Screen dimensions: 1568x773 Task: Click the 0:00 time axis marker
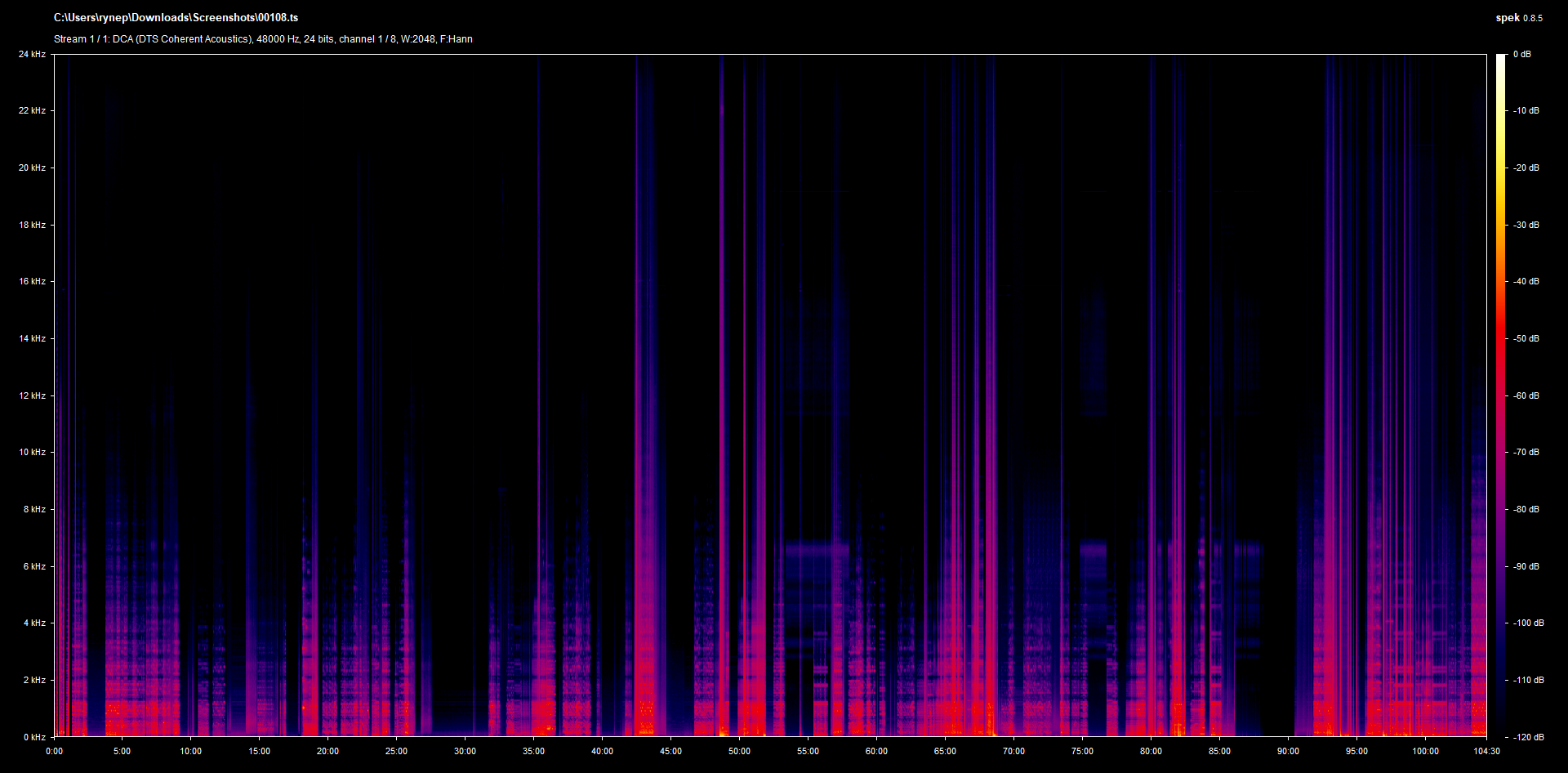point(54,751)
